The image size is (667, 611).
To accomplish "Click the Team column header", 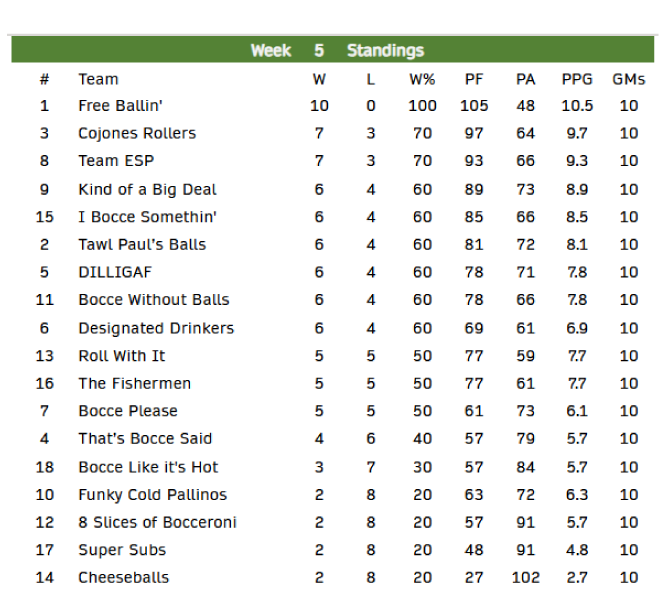I will point(98,79).
